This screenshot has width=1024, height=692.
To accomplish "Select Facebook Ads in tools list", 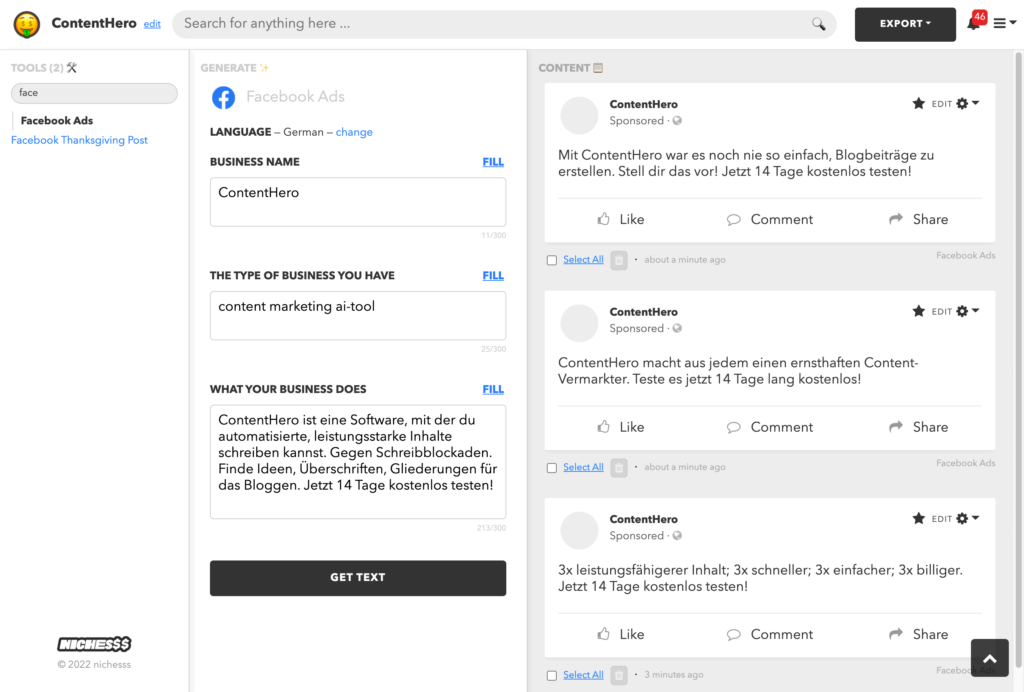I will tap(57, 121).
